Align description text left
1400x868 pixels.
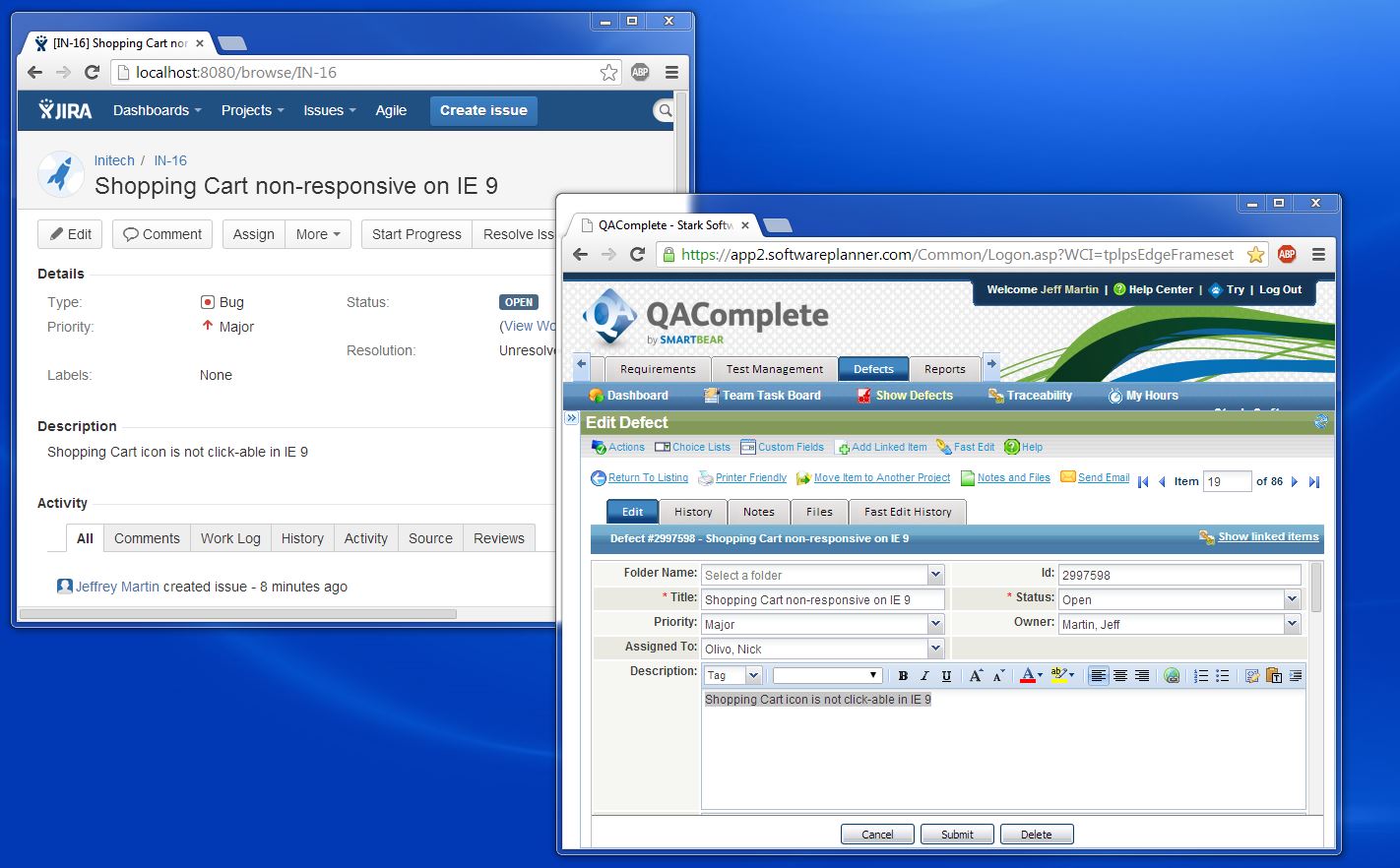tap(1099, 675)
